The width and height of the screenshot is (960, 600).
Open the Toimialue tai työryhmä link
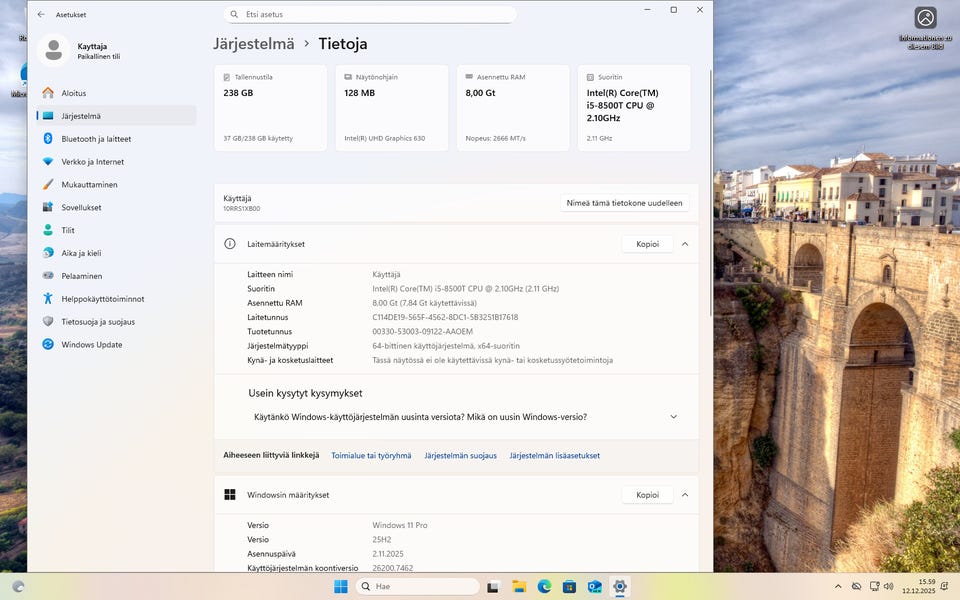371,456
